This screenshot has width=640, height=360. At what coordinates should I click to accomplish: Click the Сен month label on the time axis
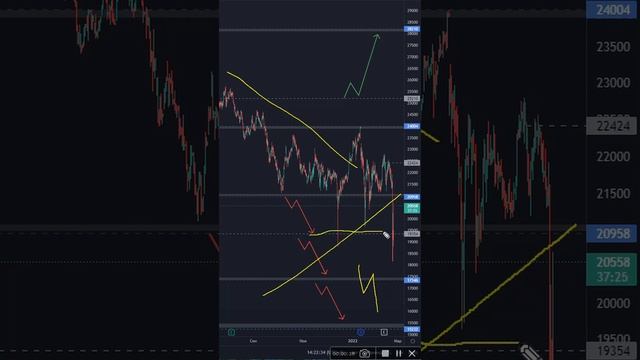(253, 341)
